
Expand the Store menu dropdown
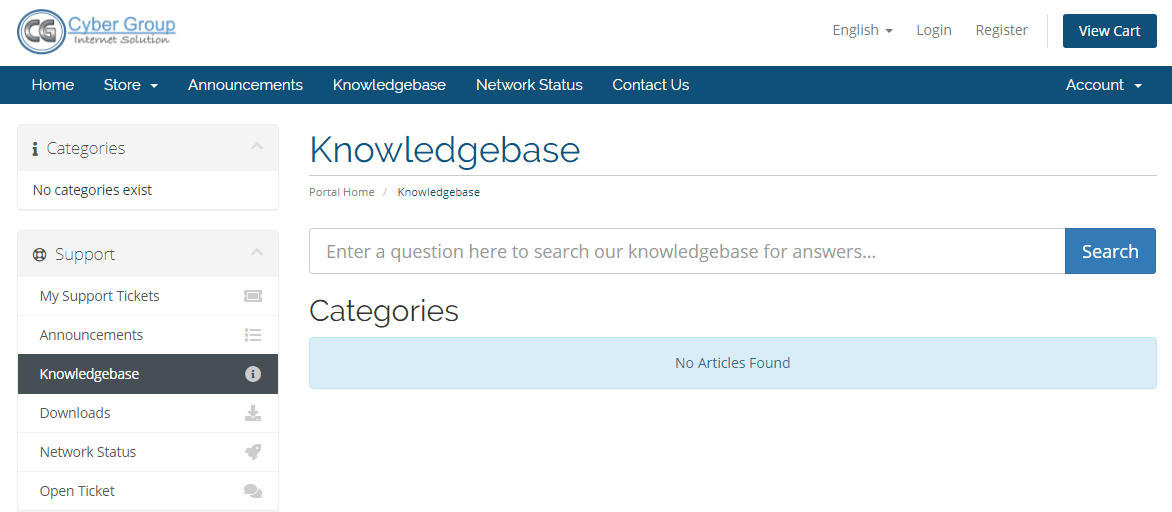pyautogui.click(x=131, y=85)
